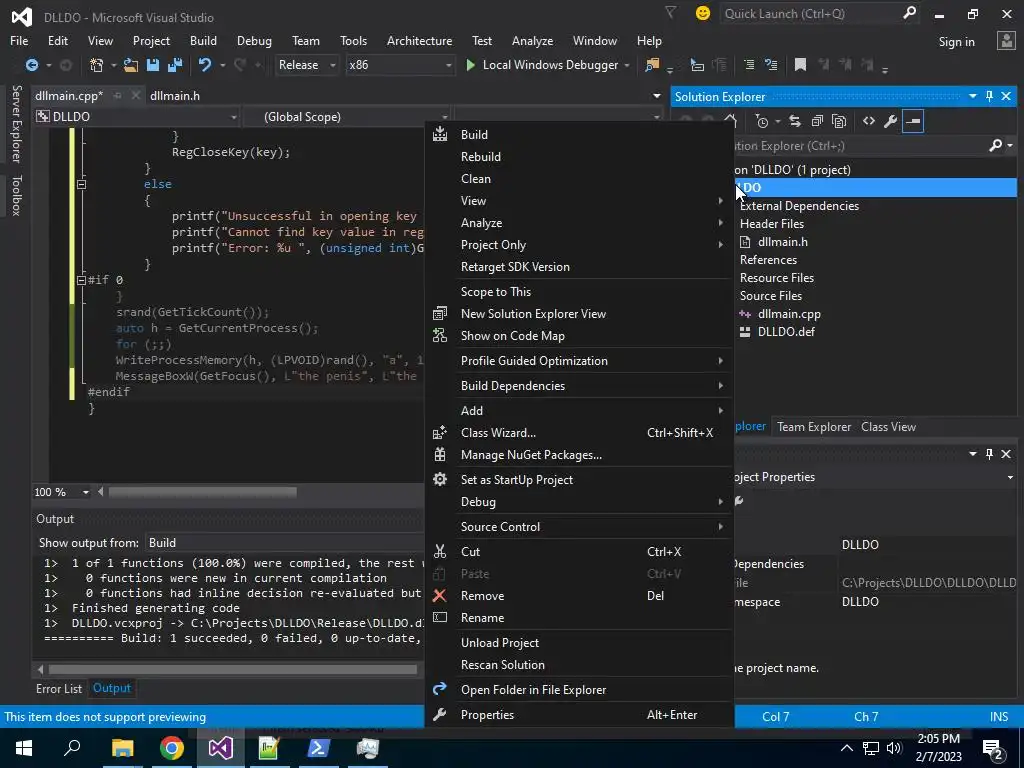The height and width of the screenshot is (768, 1024).
Task: Select Properties at the context menu bottom
Action: 579,714
